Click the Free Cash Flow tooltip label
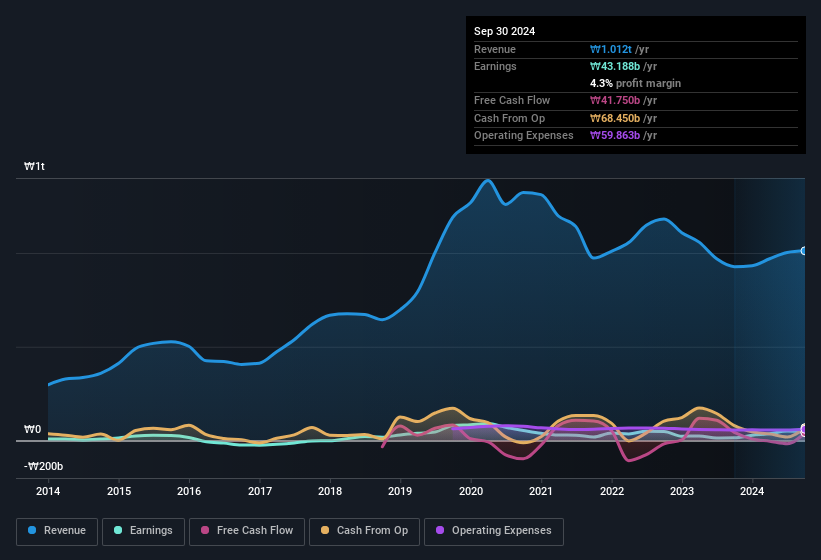The height and width of the screenshot is (560, 821). (512, 100)
